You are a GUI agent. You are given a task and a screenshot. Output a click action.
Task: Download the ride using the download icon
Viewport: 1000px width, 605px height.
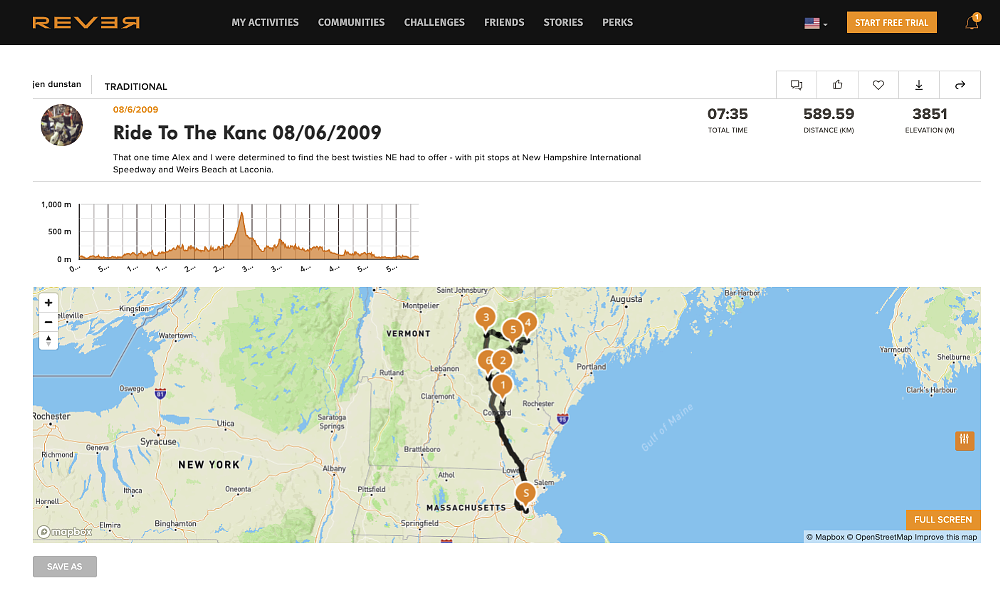(x=919, y=85)
